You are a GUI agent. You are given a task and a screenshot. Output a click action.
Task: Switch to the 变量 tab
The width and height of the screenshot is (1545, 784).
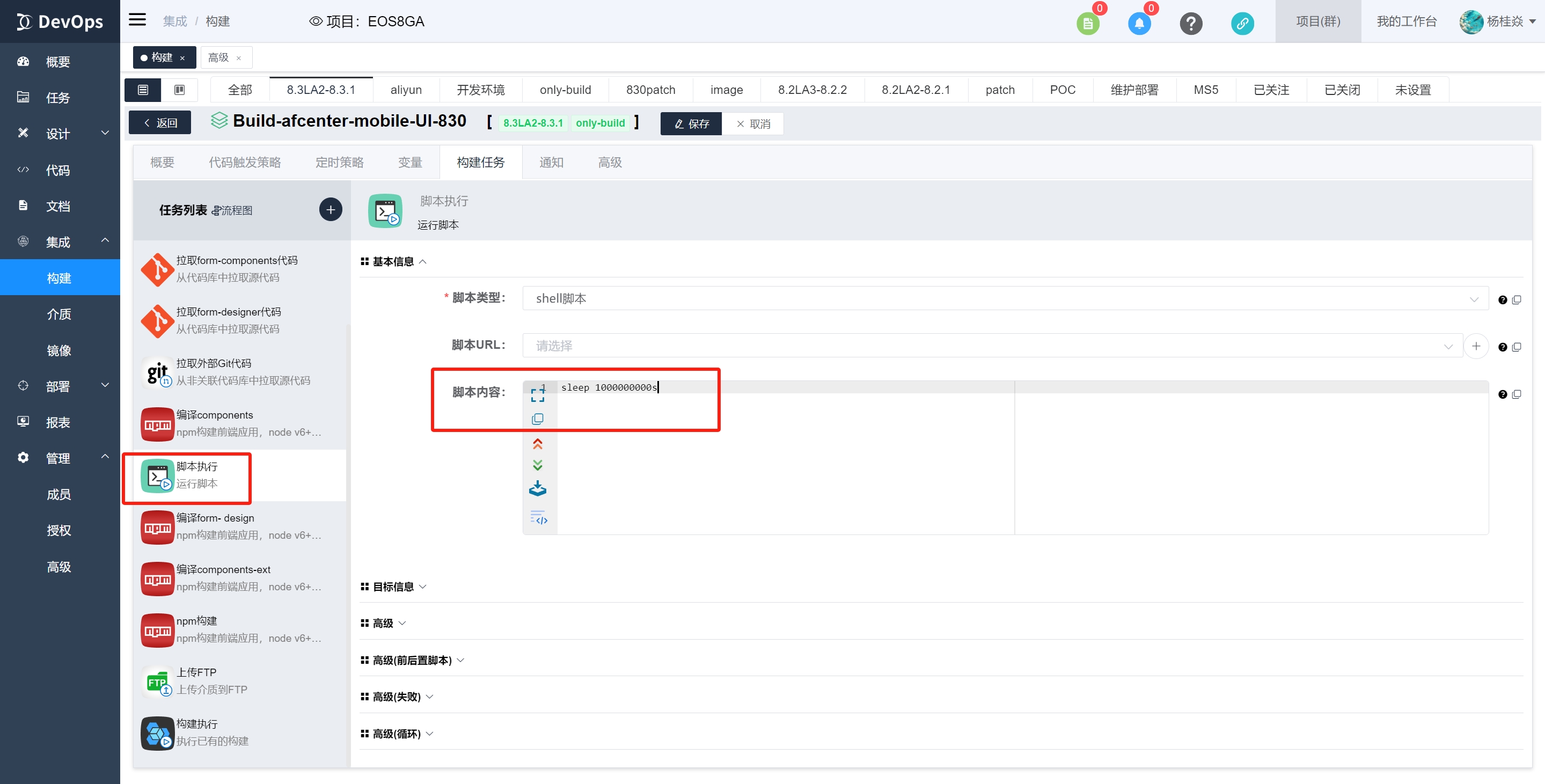[x=409, y=163]
